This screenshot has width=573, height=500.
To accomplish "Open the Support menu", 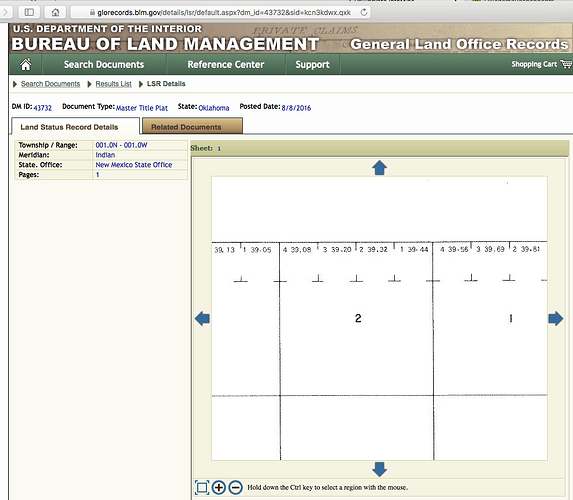I will tap(312, 65).
